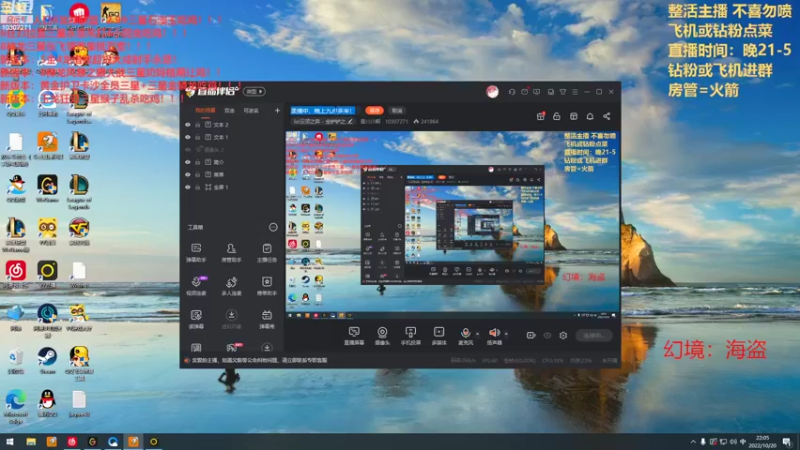Select the 文本 1 source row
The image size is (800, 450).
(232, 137)
